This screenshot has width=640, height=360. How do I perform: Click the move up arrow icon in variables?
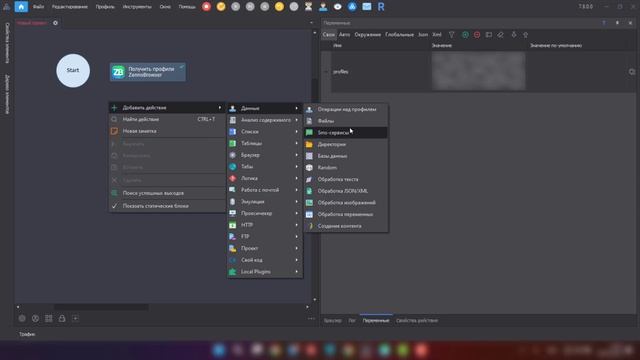click(526, 35)
